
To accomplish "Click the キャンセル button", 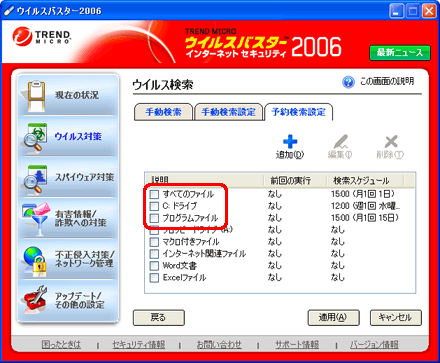I will point(396,317).
